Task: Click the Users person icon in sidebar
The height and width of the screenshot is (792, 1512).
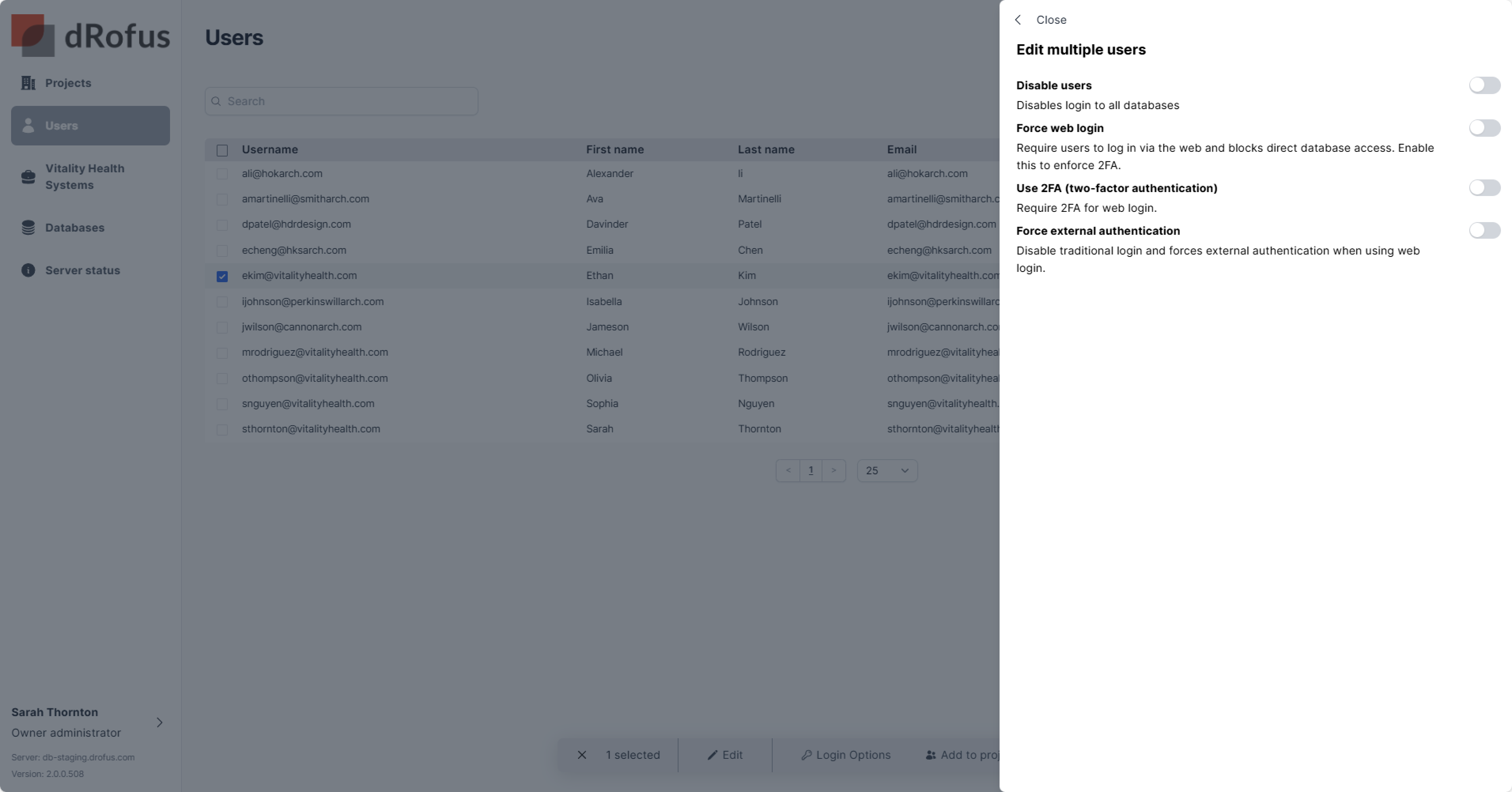Action: pos(28,126)
